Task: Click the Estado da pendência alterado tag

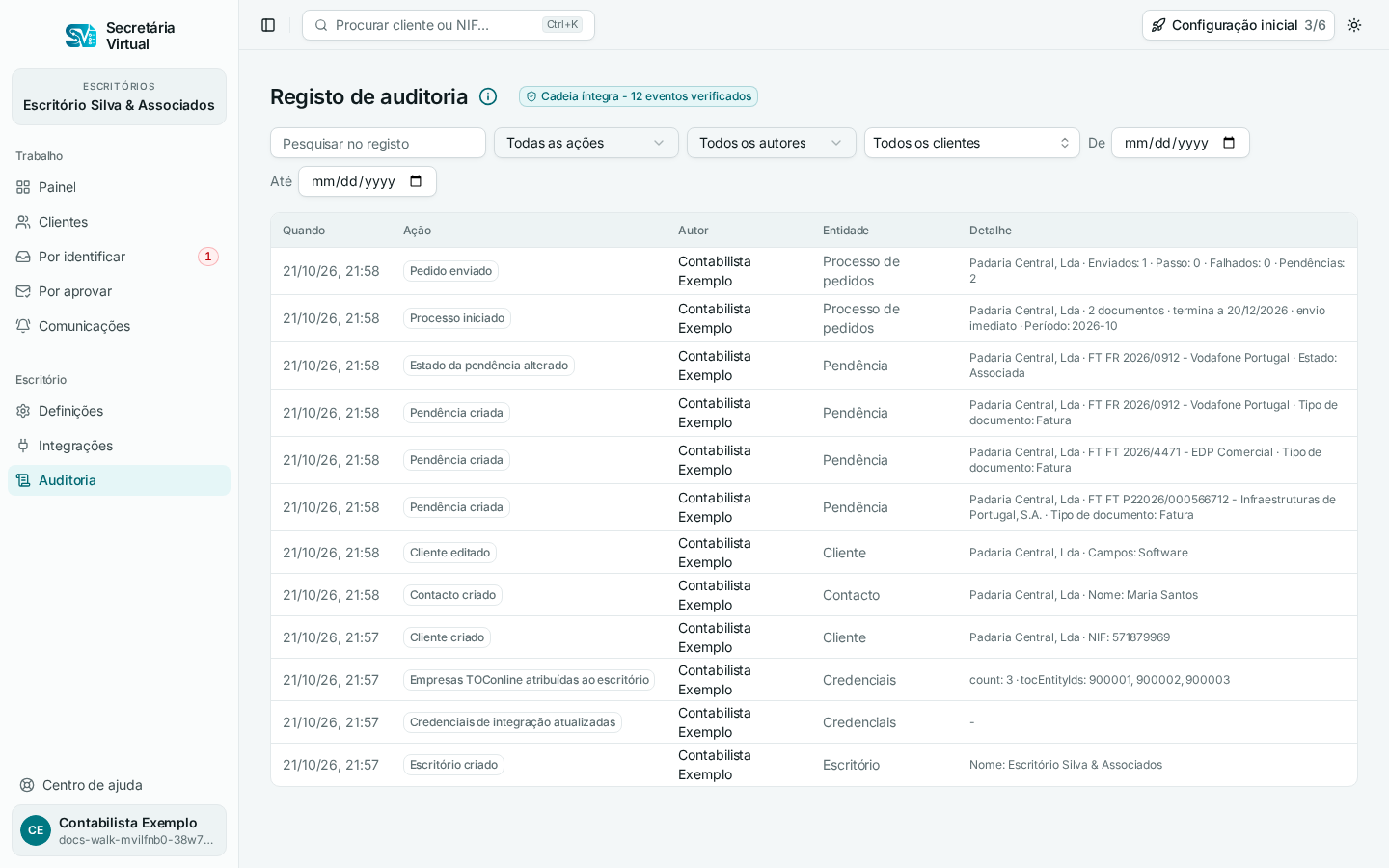Action: coord(489,366)
